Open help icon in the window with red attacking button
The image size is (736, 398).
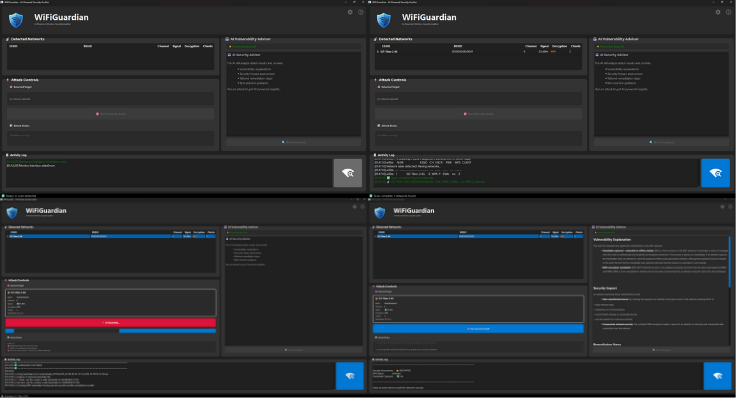pyautogui.click(x=362, y=207)
